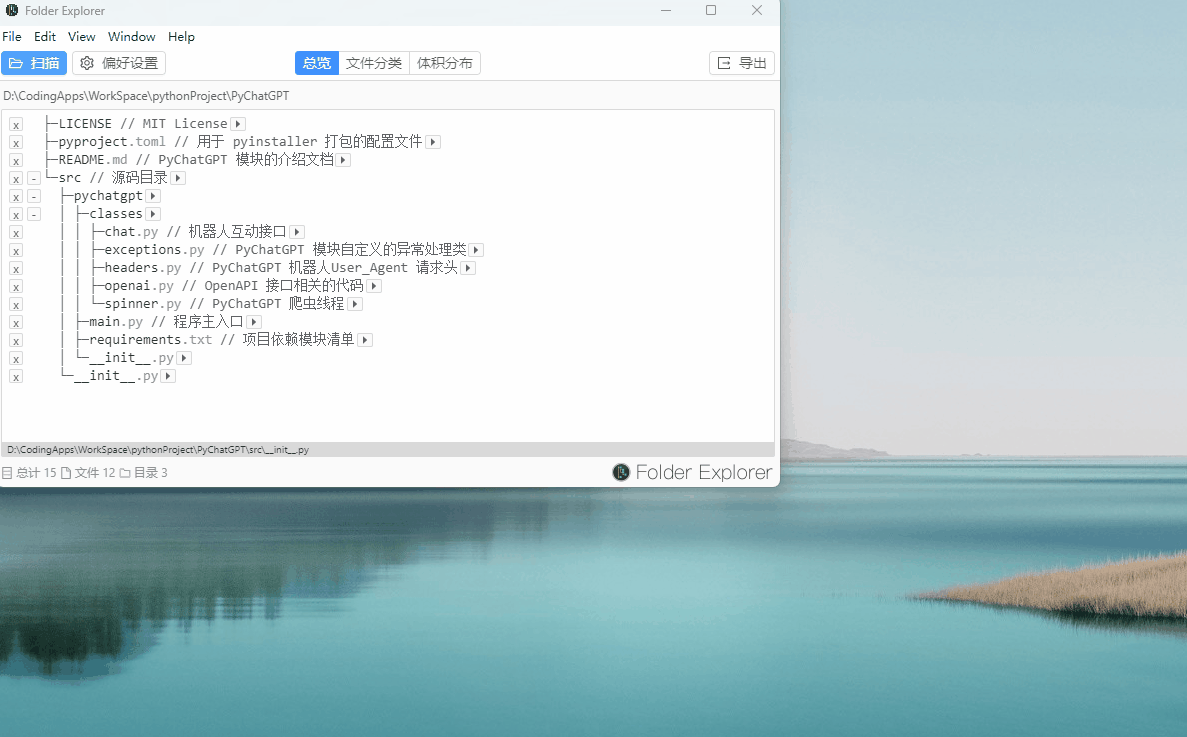This screenshot has width=1187, height=737.
Task: Open the Window menu
Action: 132,36
